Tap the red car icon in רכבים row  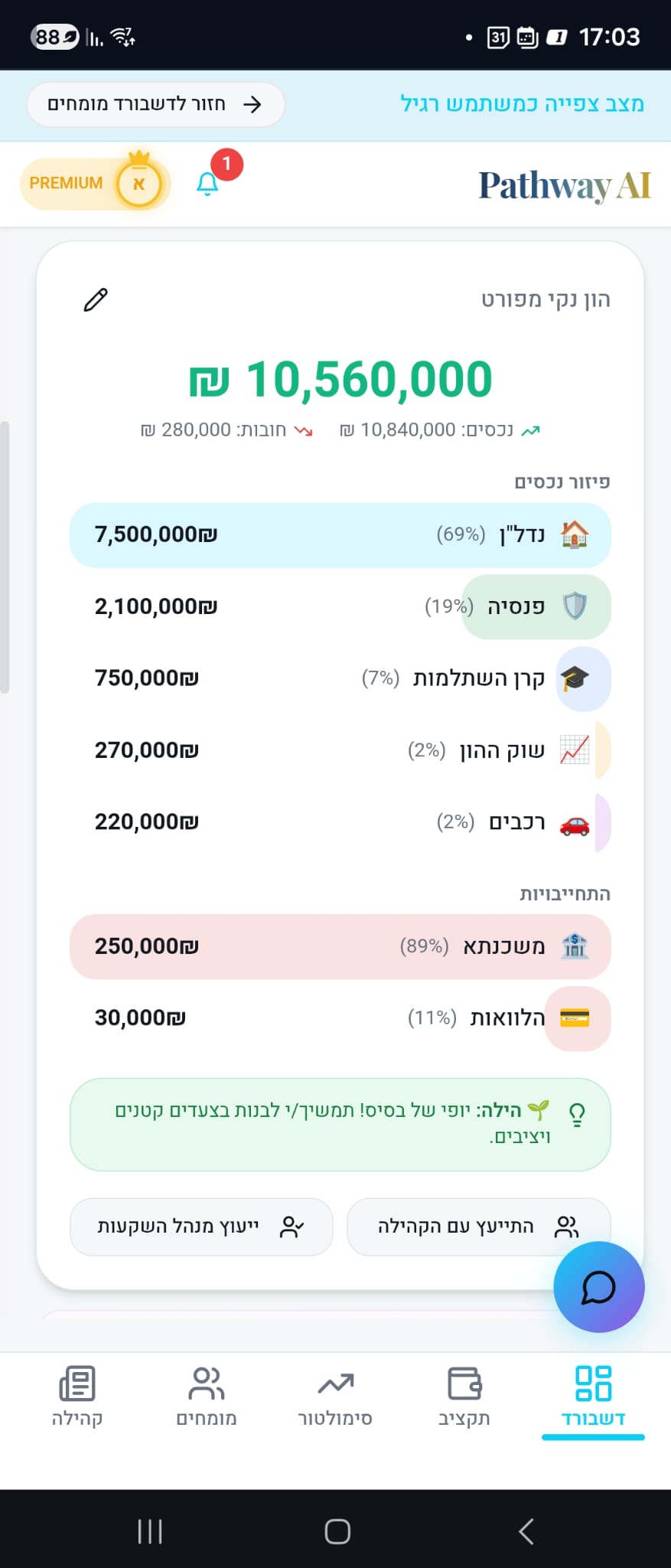coord(575,823)
